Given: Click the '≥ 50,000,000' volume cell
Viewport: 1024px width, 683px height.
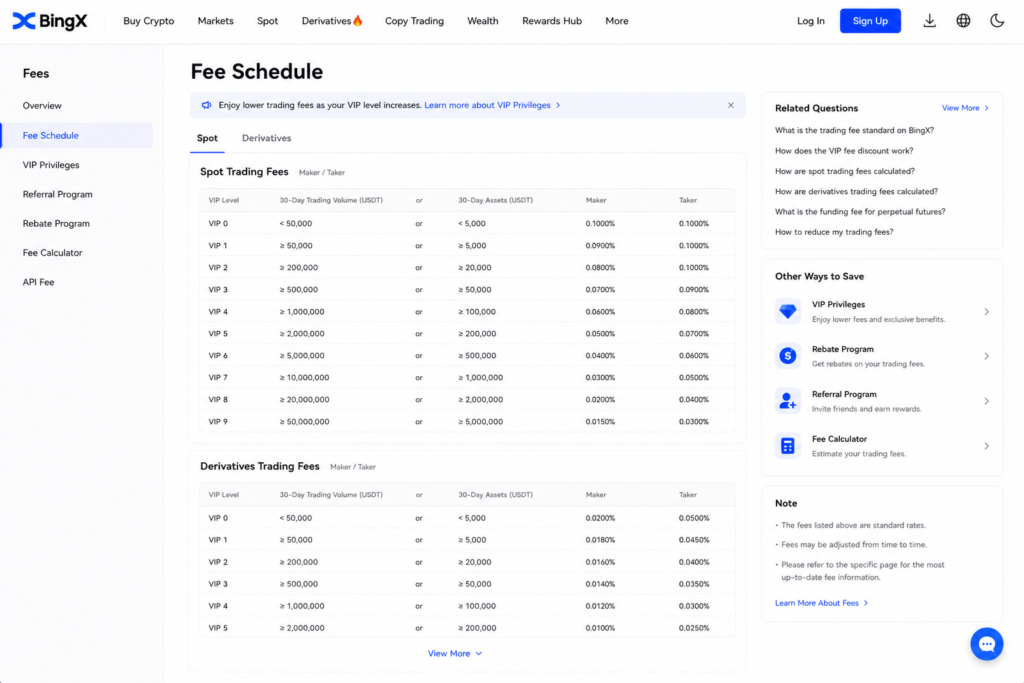Looking at the screenshot, I should [304, 422].
